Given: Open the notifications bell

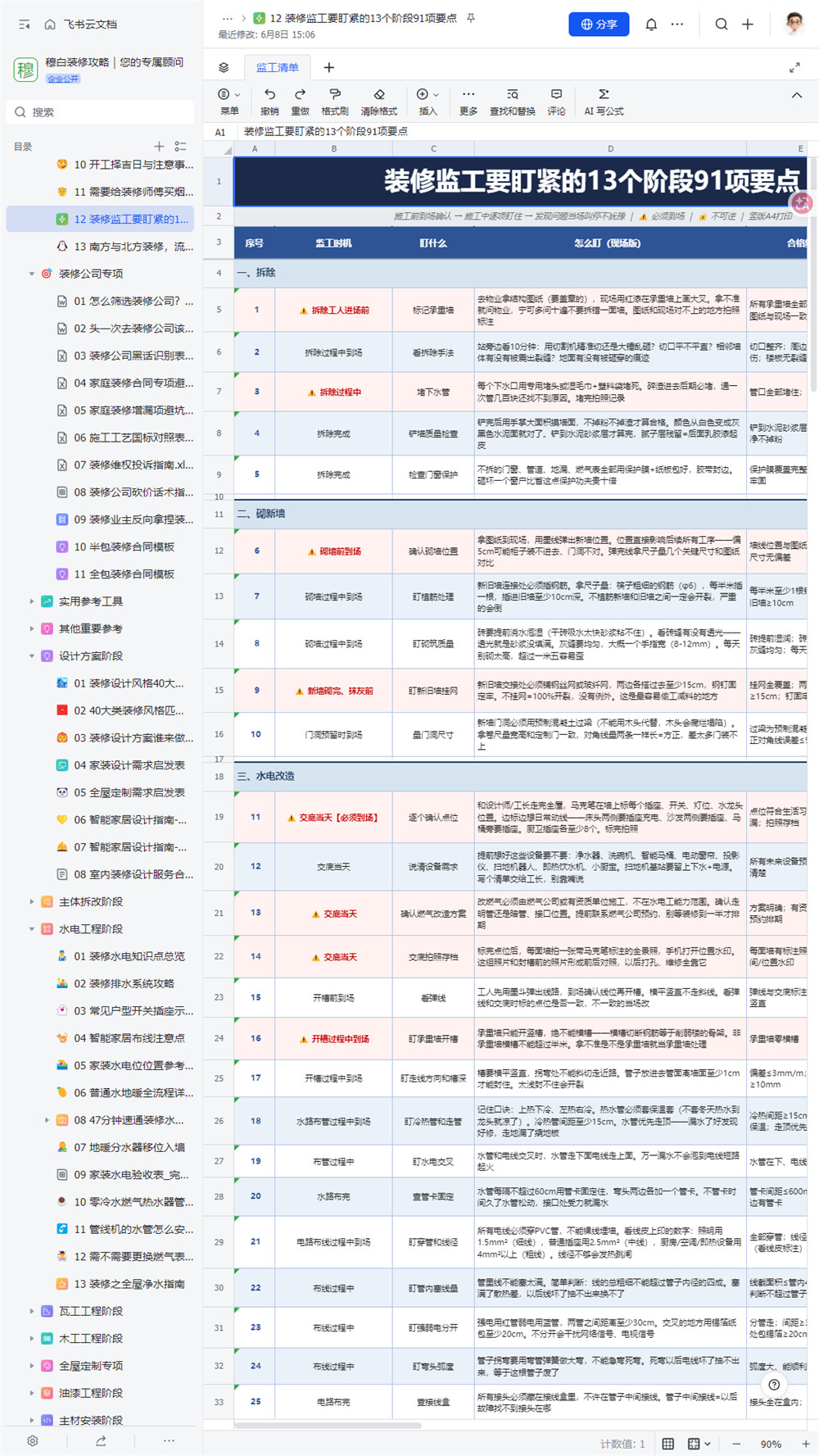Looking at the screenshot, I should pos(651,25).
